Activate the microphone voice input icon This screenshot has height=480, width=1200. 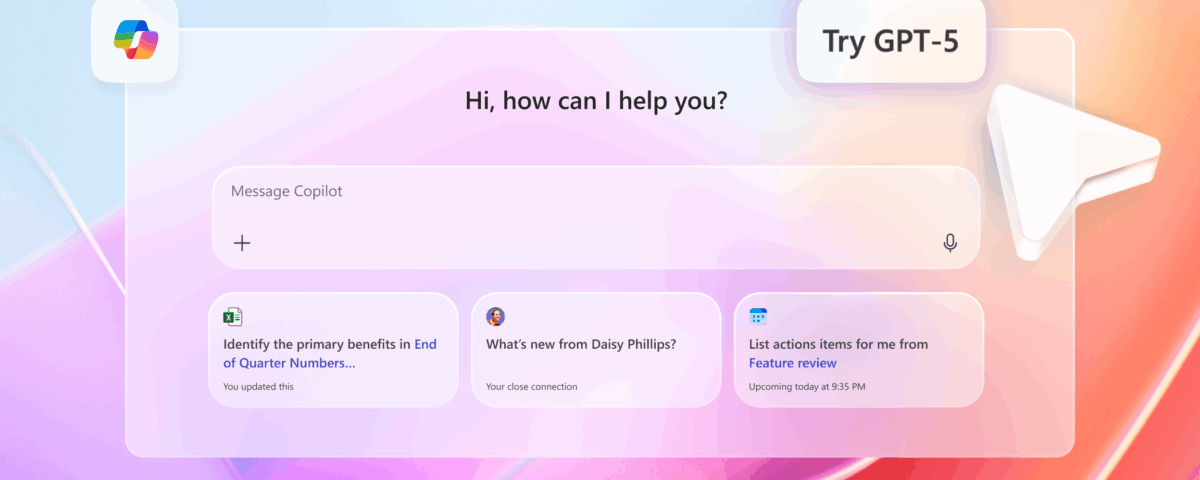(950, 243)
